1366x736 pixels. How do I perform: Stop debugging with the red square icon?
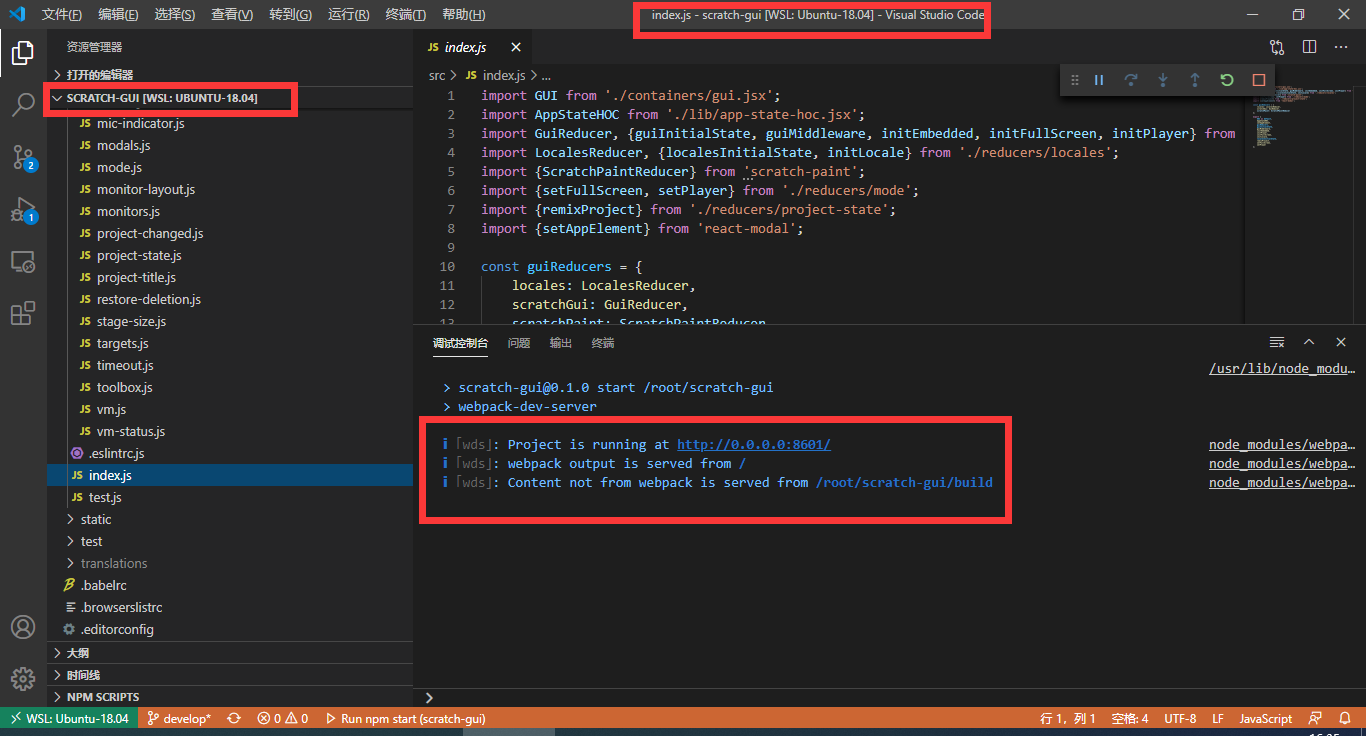[1258, 79]
